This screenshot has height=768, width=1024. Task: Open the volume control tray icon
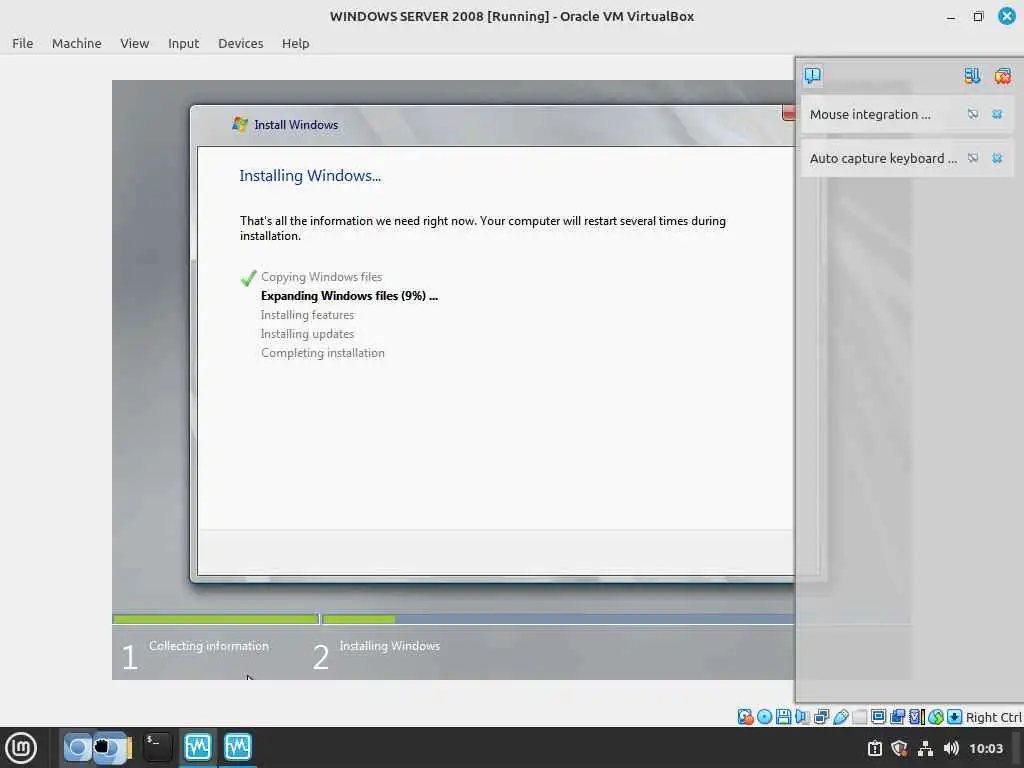coord(951,748)
